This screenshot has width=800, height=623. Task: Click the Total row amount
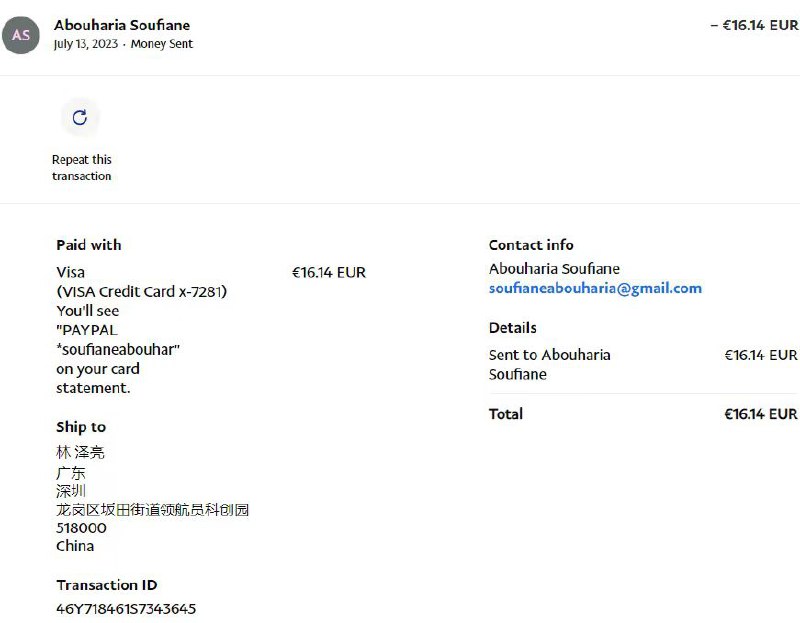point(760,414)
